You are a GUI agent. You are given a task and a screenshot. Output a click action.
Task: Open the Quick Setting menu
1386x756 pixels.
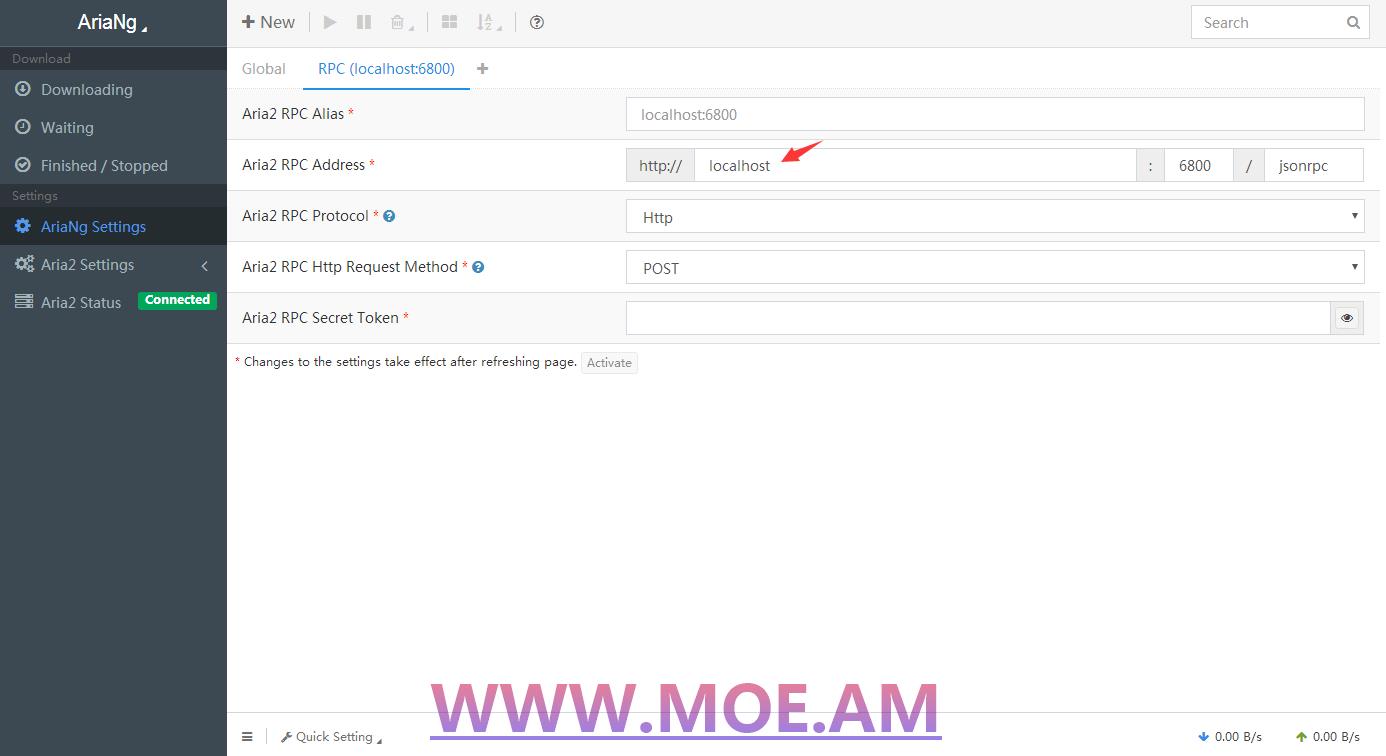[x=332, y=737]
